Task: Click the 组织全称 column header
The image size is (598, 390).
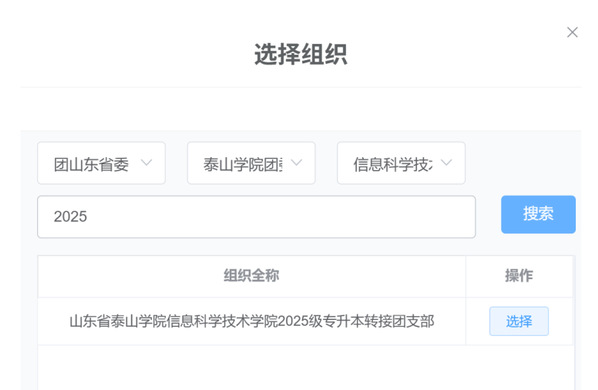Action: [251, 275]
